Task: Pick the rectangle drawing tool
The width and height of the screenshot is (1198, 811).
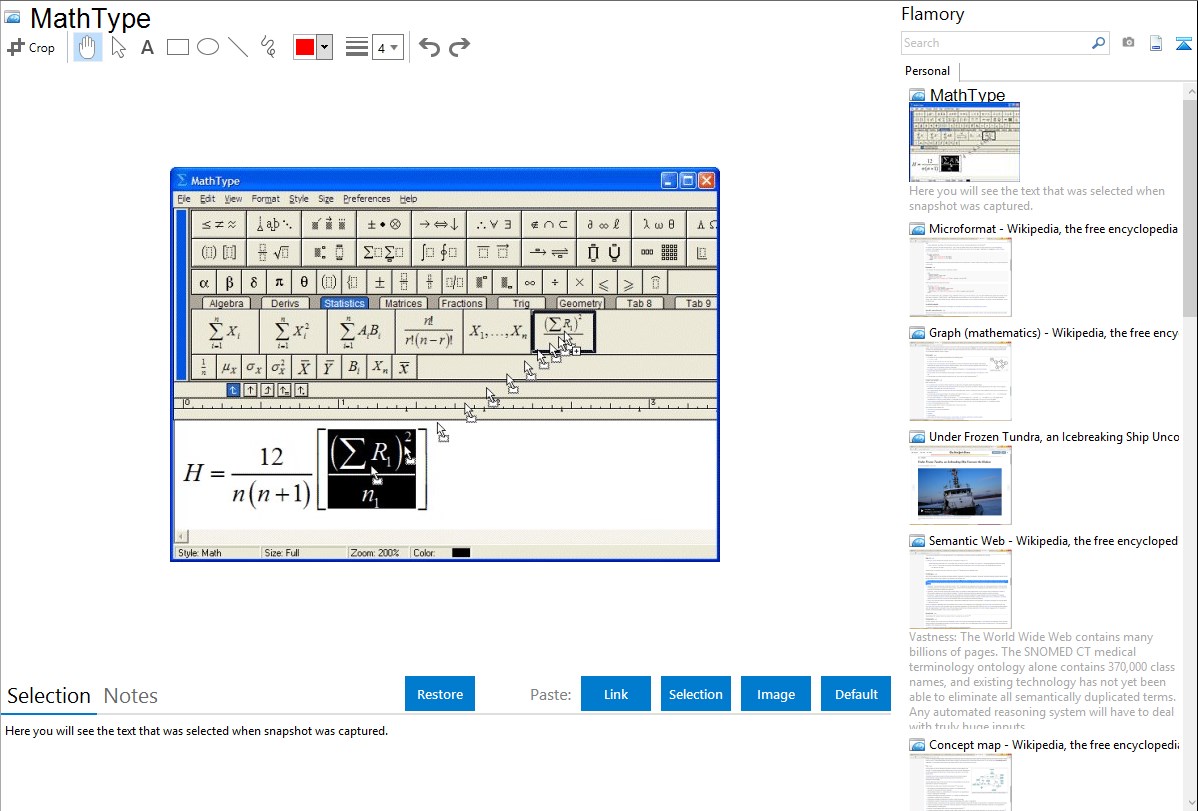Action: (177, 47)
